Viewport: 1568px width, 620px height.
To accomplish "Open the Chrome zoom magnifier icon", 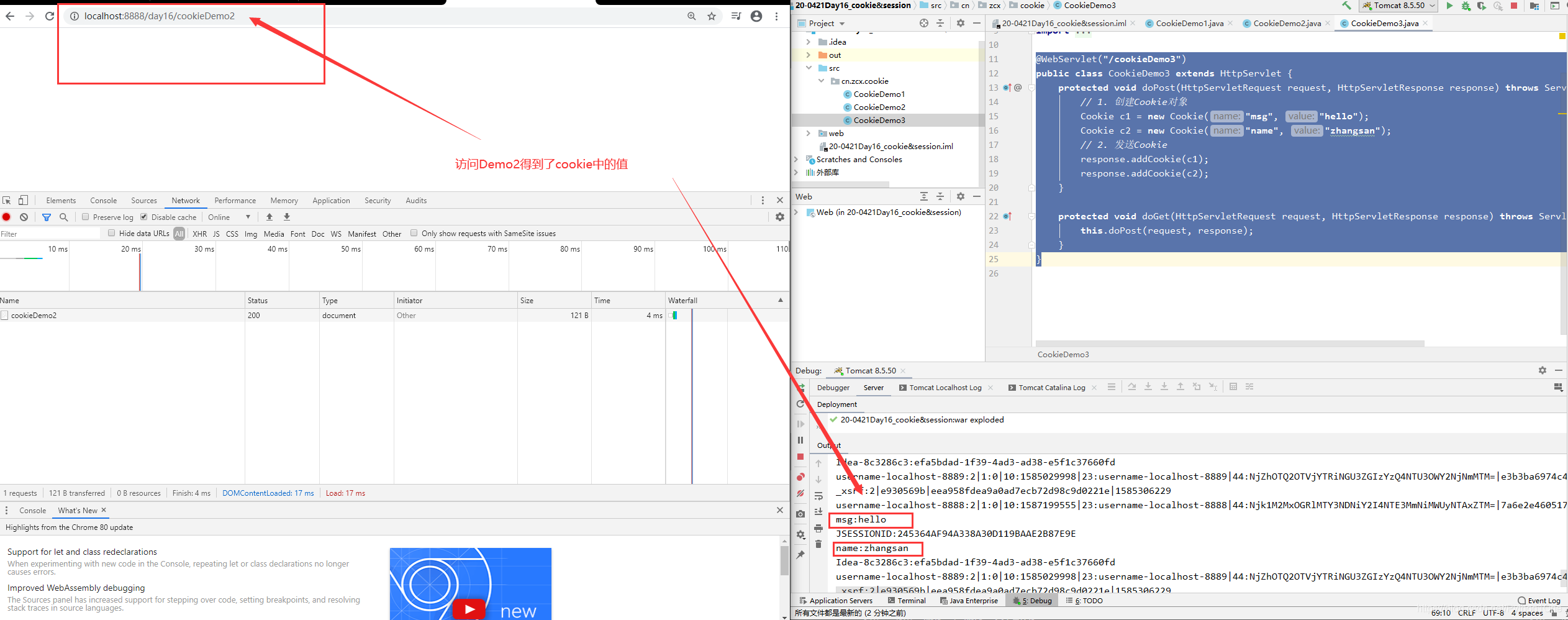I will point(692,16).
